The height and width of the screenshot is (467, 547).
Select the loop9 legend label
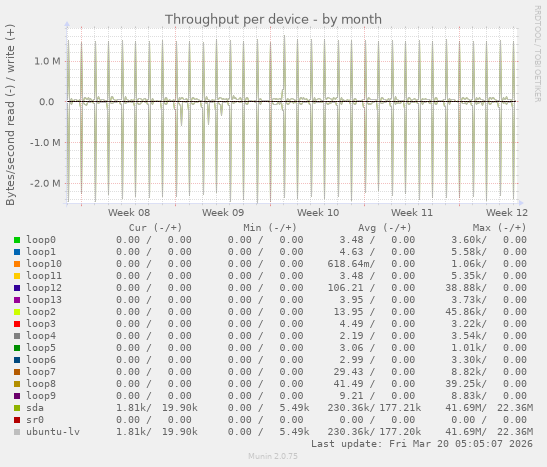pyautogui.click(x=41, y=396)
